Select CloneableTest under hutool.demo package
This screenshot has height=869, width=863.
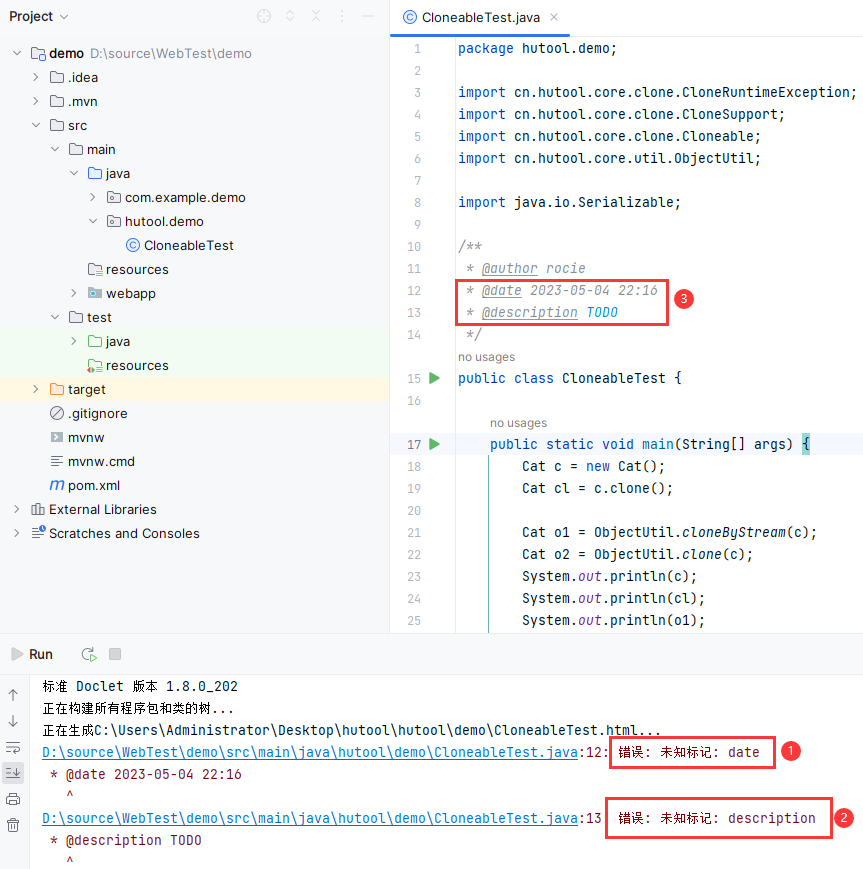click(x=190, y=245)
